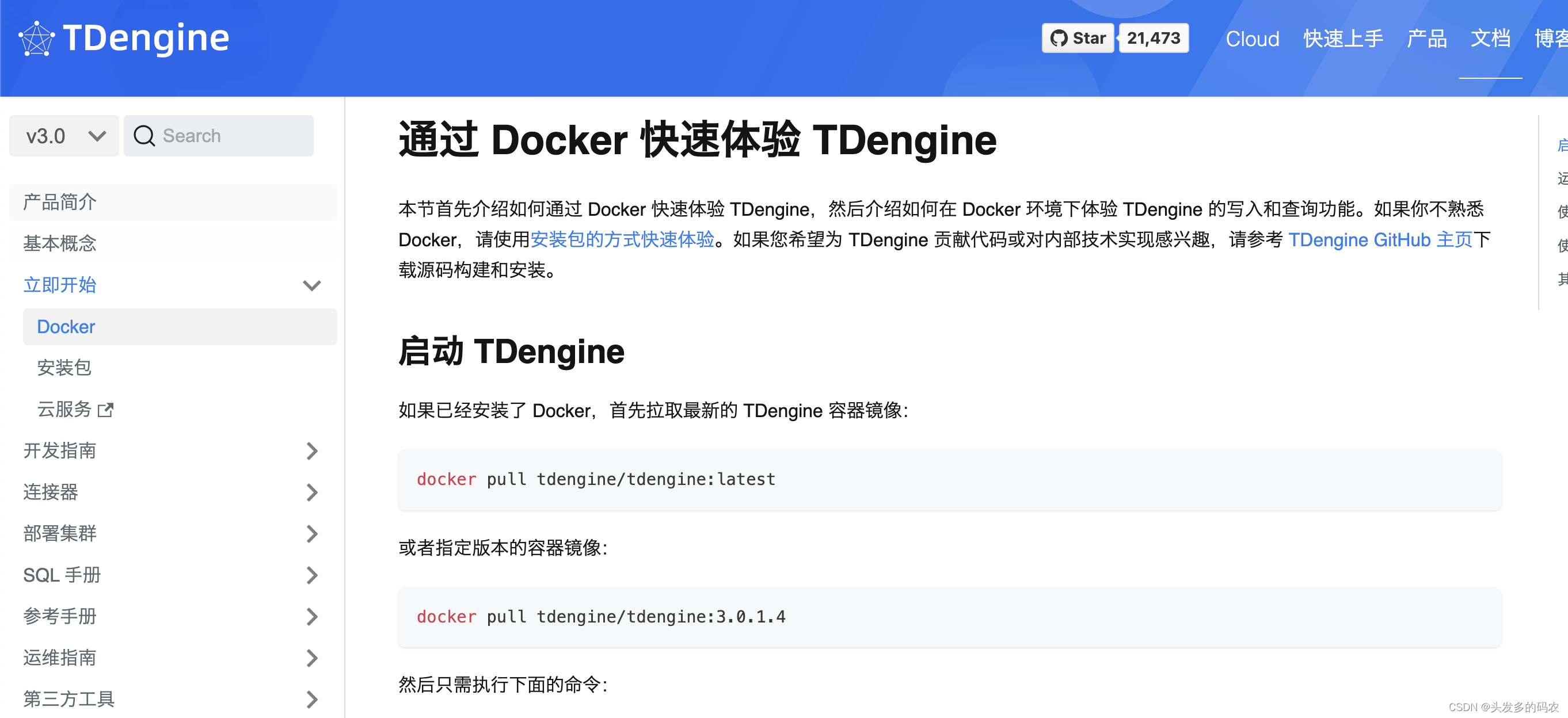Open the 快速上手 nav item
This screenshot has height=718, width=1568.
1343,39
